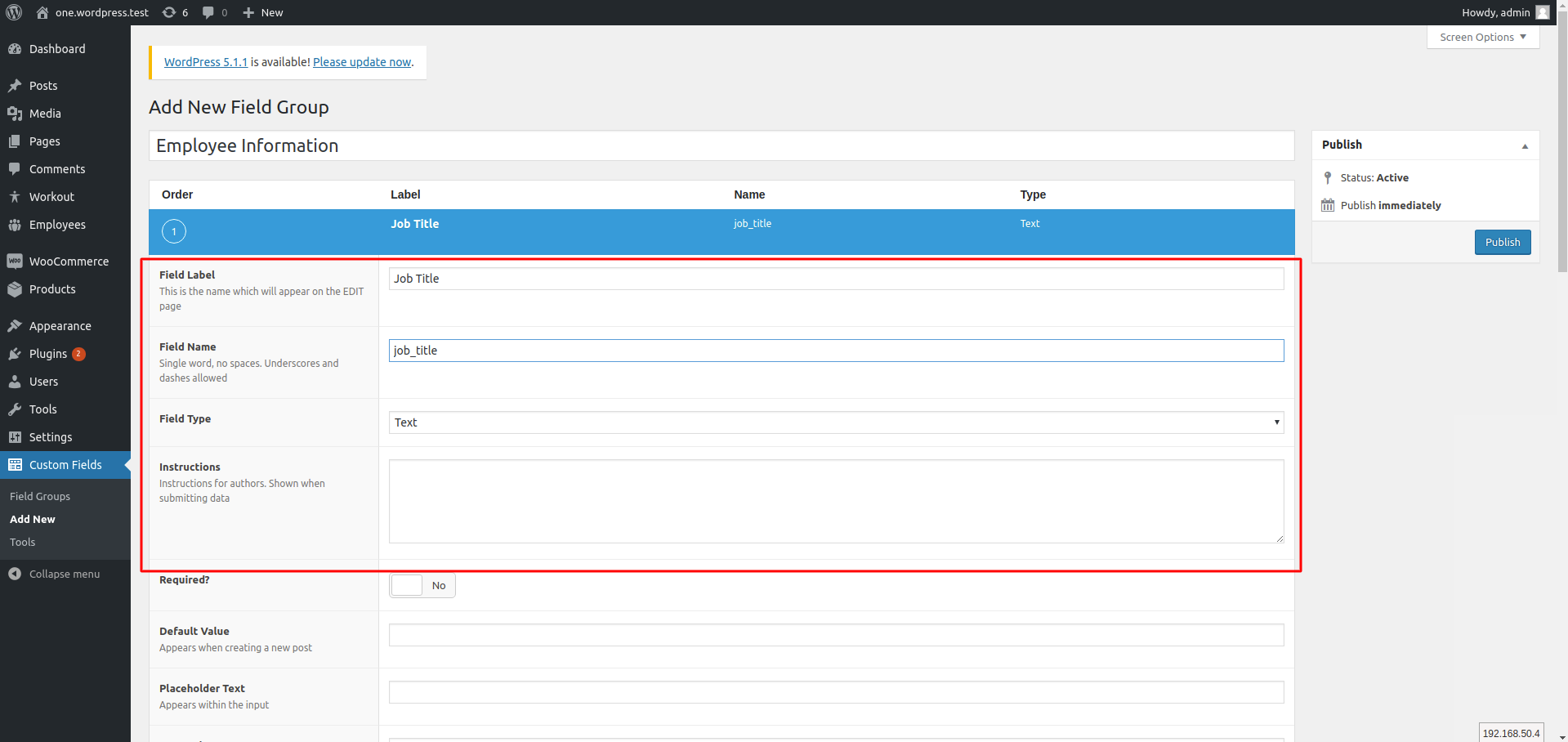
Task: Click the Publish button
Action: click(1503, 242)
